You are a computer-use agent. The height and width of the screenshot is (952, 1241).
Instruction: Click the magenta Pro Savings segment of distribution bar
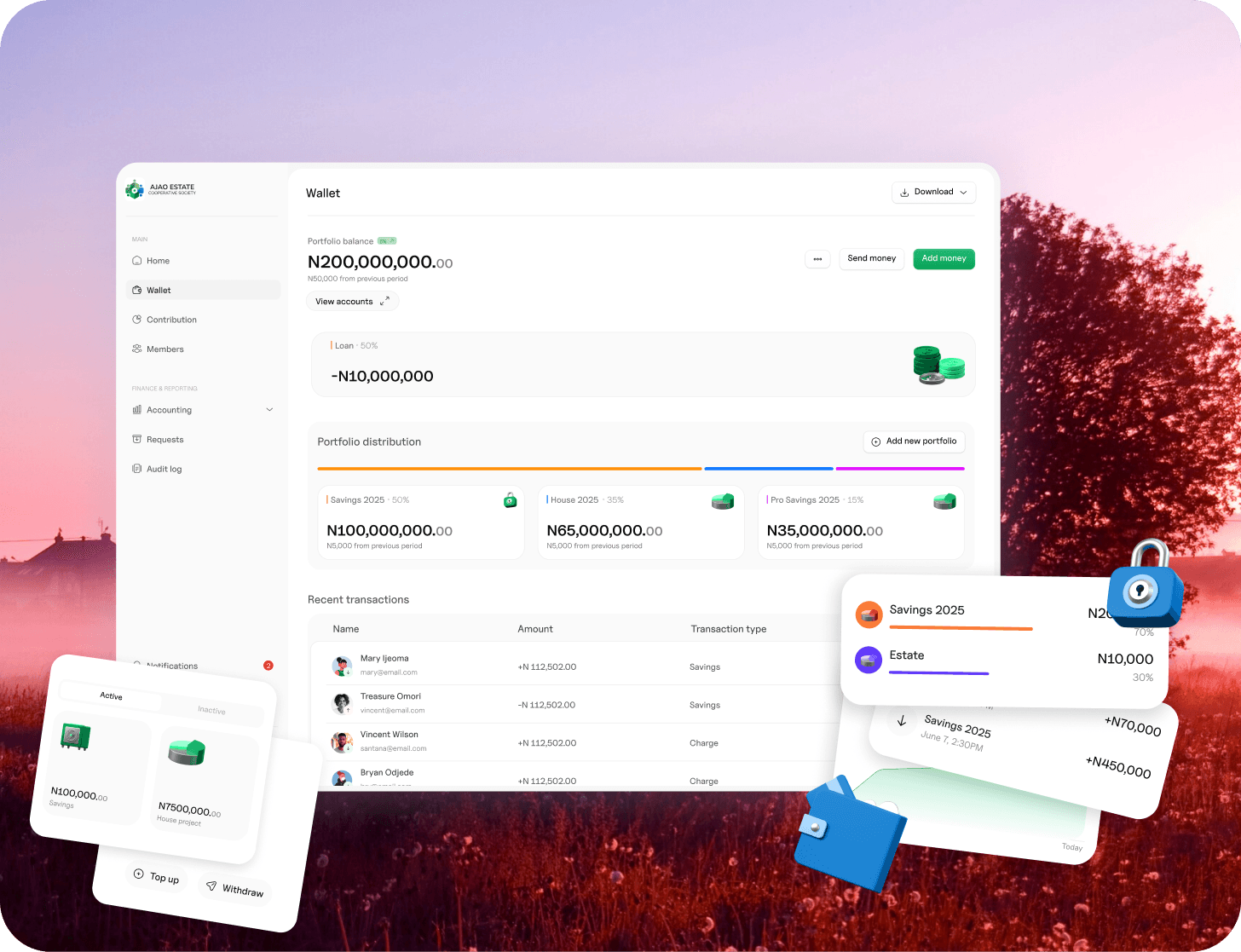(900, 469)
